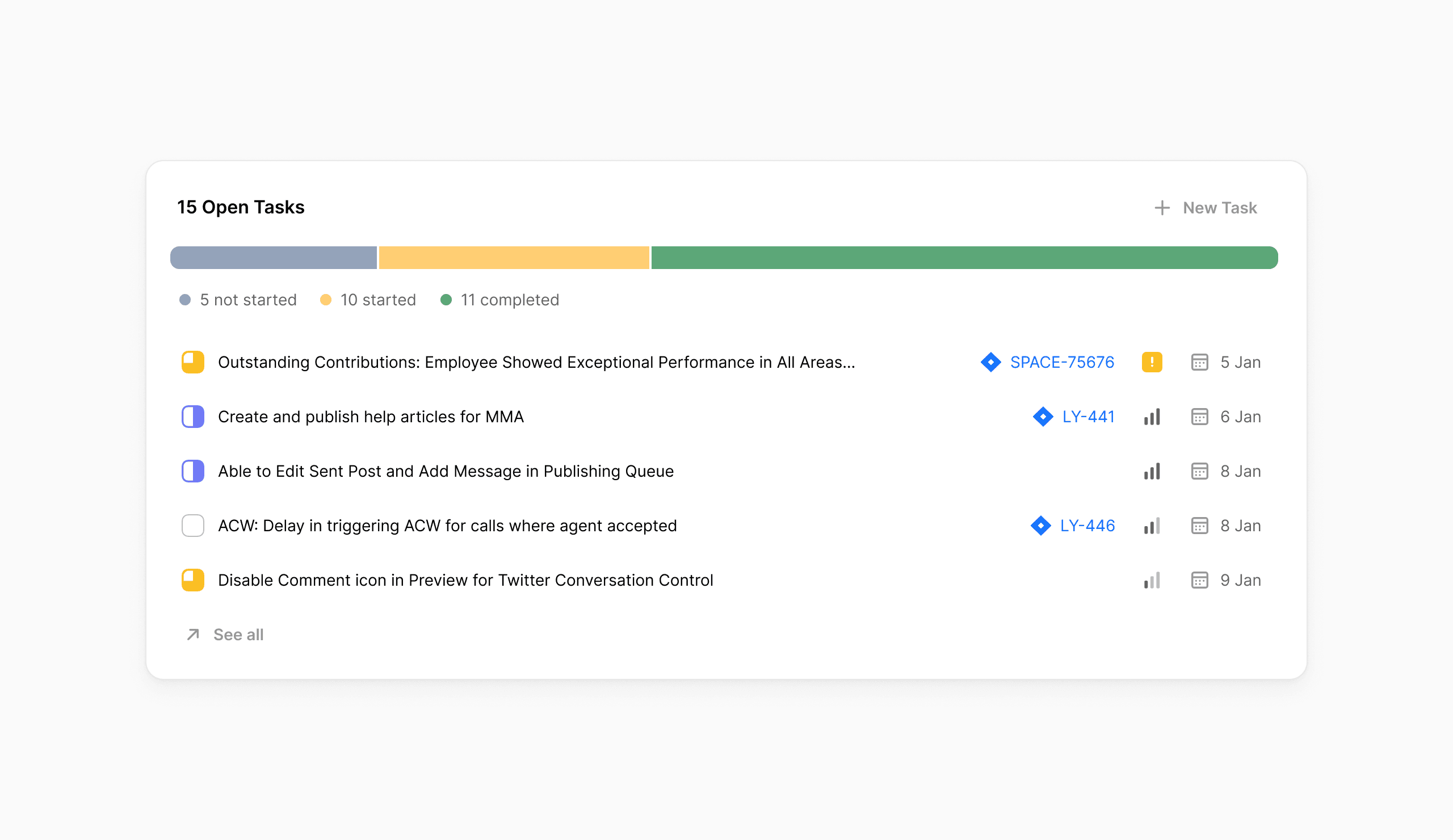The width and height of the screenshot is (1453, 840).
Task: Open the LY-446 issue link
Action: 1087,526
